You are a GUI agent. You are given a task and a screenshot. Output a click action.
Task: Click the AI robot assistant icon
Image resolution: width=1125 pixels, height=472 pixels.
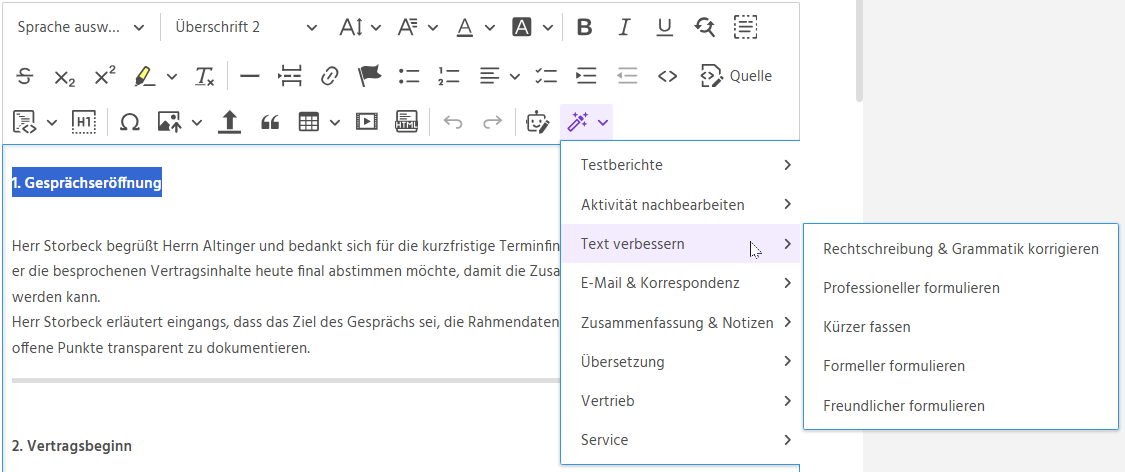(536, 123)
